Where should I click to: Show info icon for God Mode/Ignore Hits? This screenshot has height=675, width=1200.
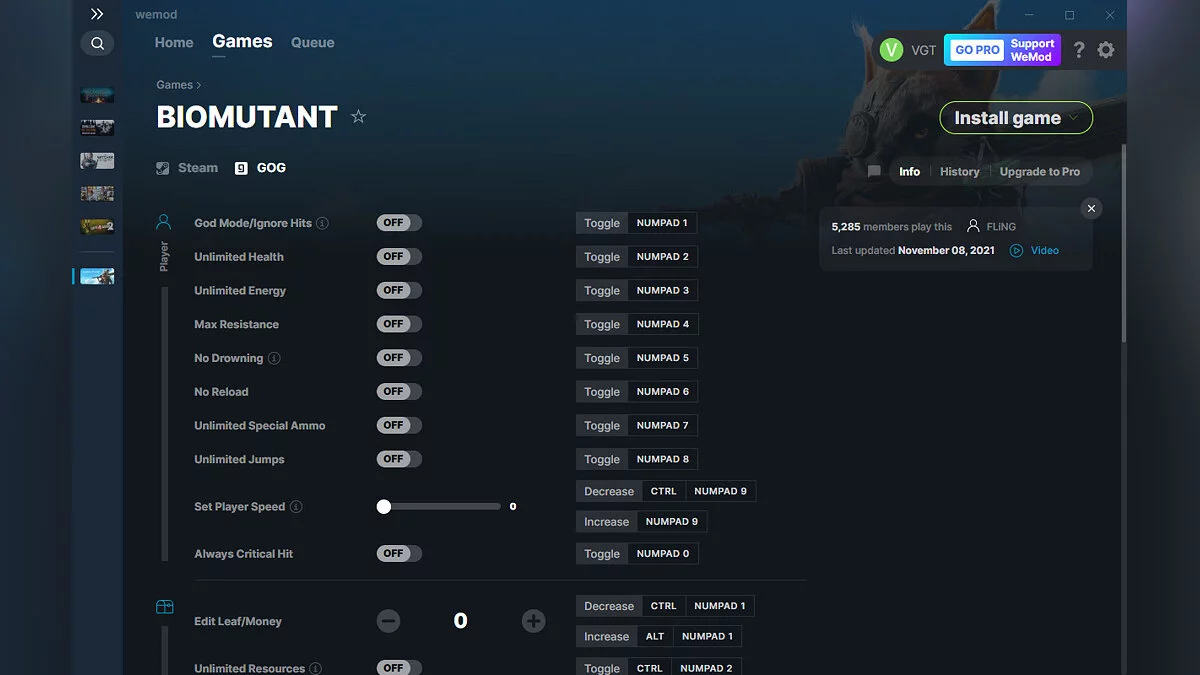(323, 223)
